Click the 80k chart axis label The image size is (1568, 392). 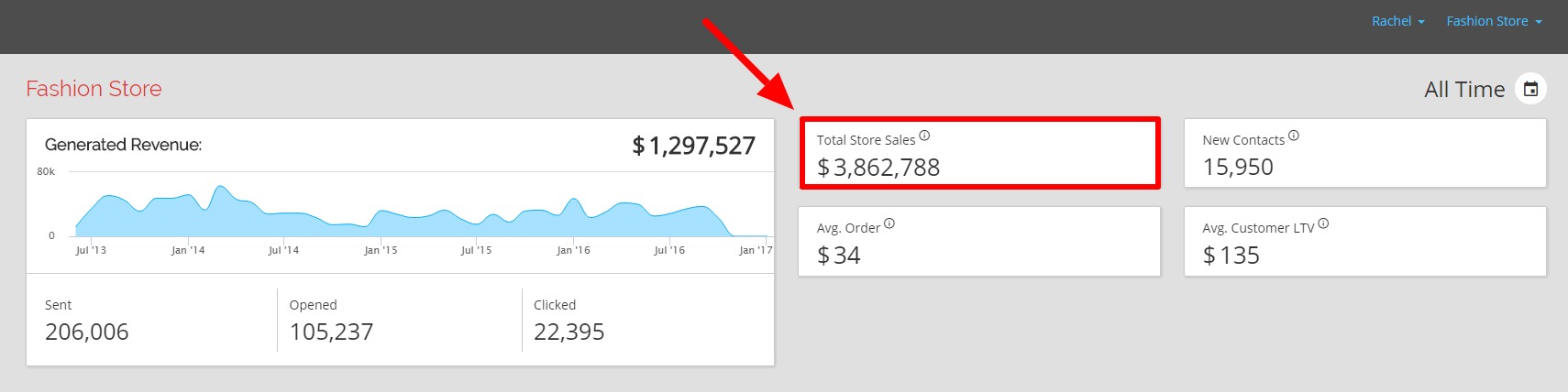46,171
